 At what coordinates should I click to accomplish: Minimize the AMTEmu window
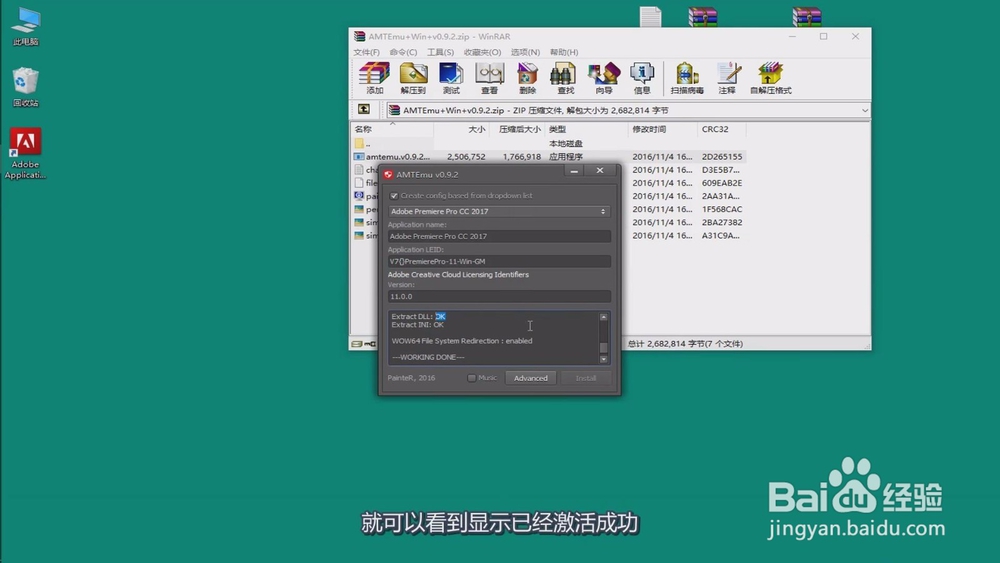coord(574,171)
